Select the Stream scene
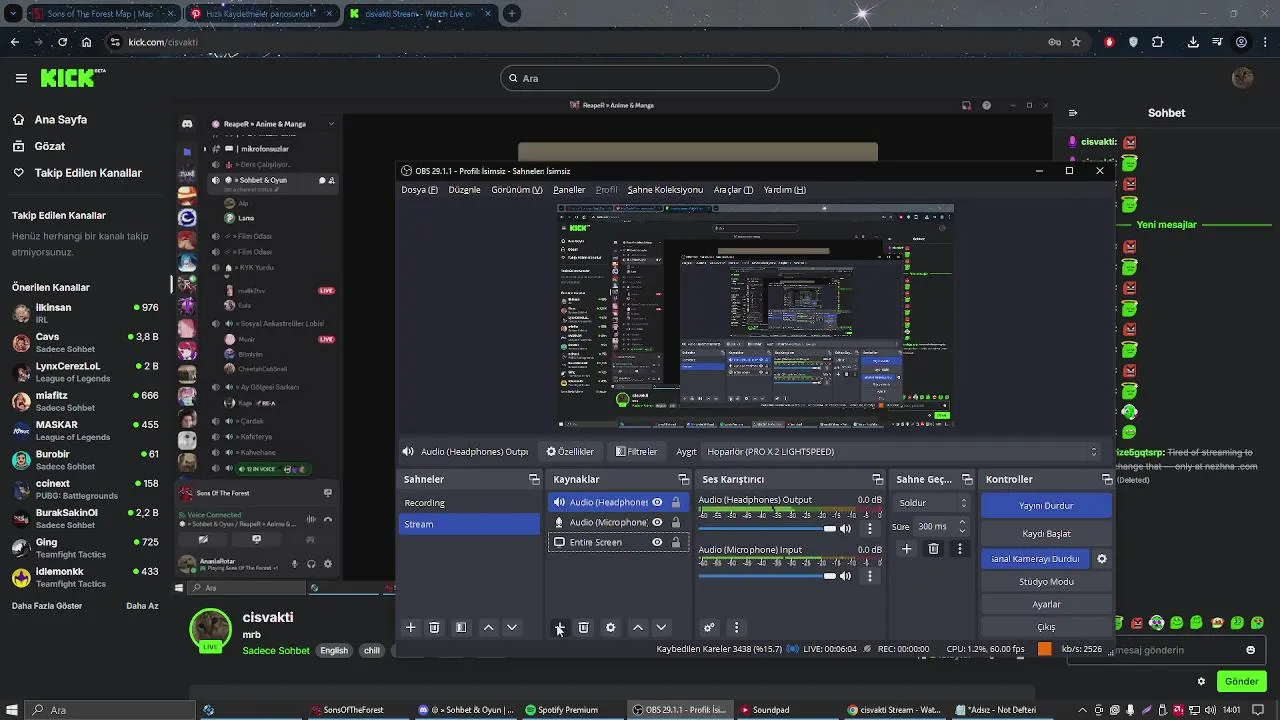Image resolution: width=1280 pixels, height=720 pixels. pyautogui.click(x=469, y=524)
